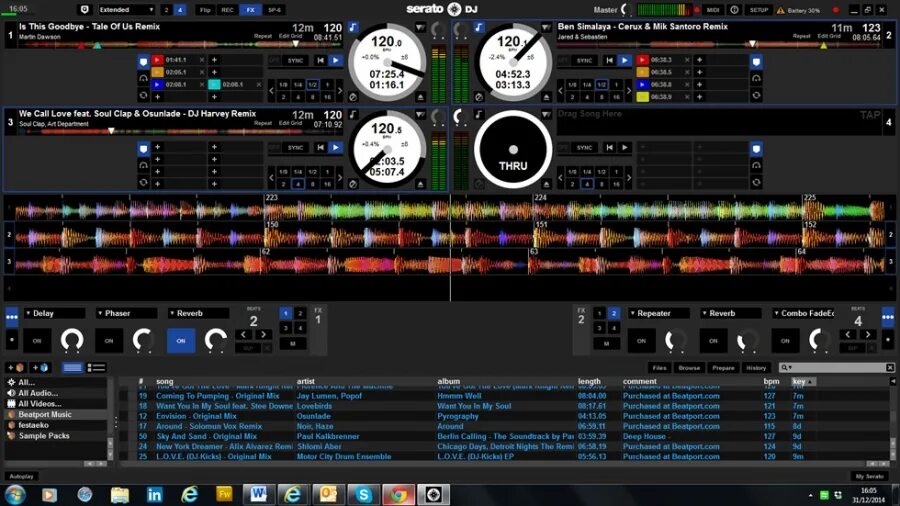
Task: Open cue points tab on deck 2
Action: (x=756, y=61)
